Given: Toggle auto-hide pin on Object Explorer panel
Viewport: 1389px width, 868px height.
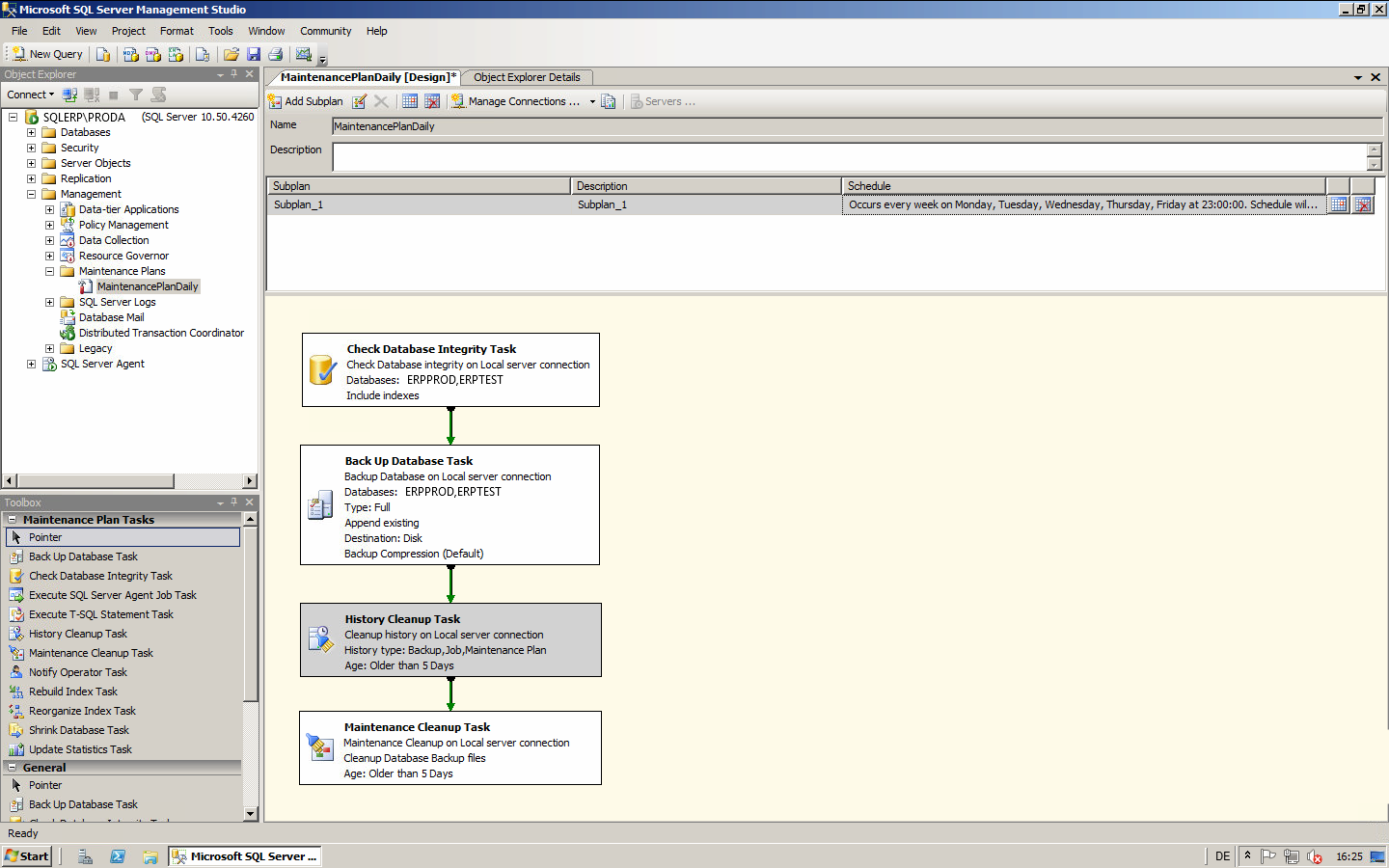Looking at the screenshot, I should click(x=234, y=74).
